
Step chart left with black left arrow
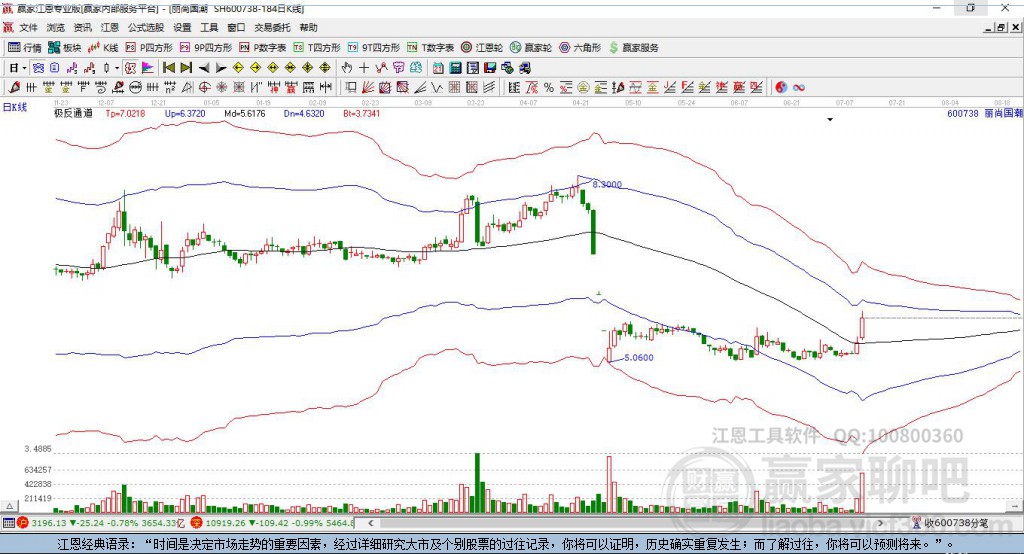(x=204, y=68)
